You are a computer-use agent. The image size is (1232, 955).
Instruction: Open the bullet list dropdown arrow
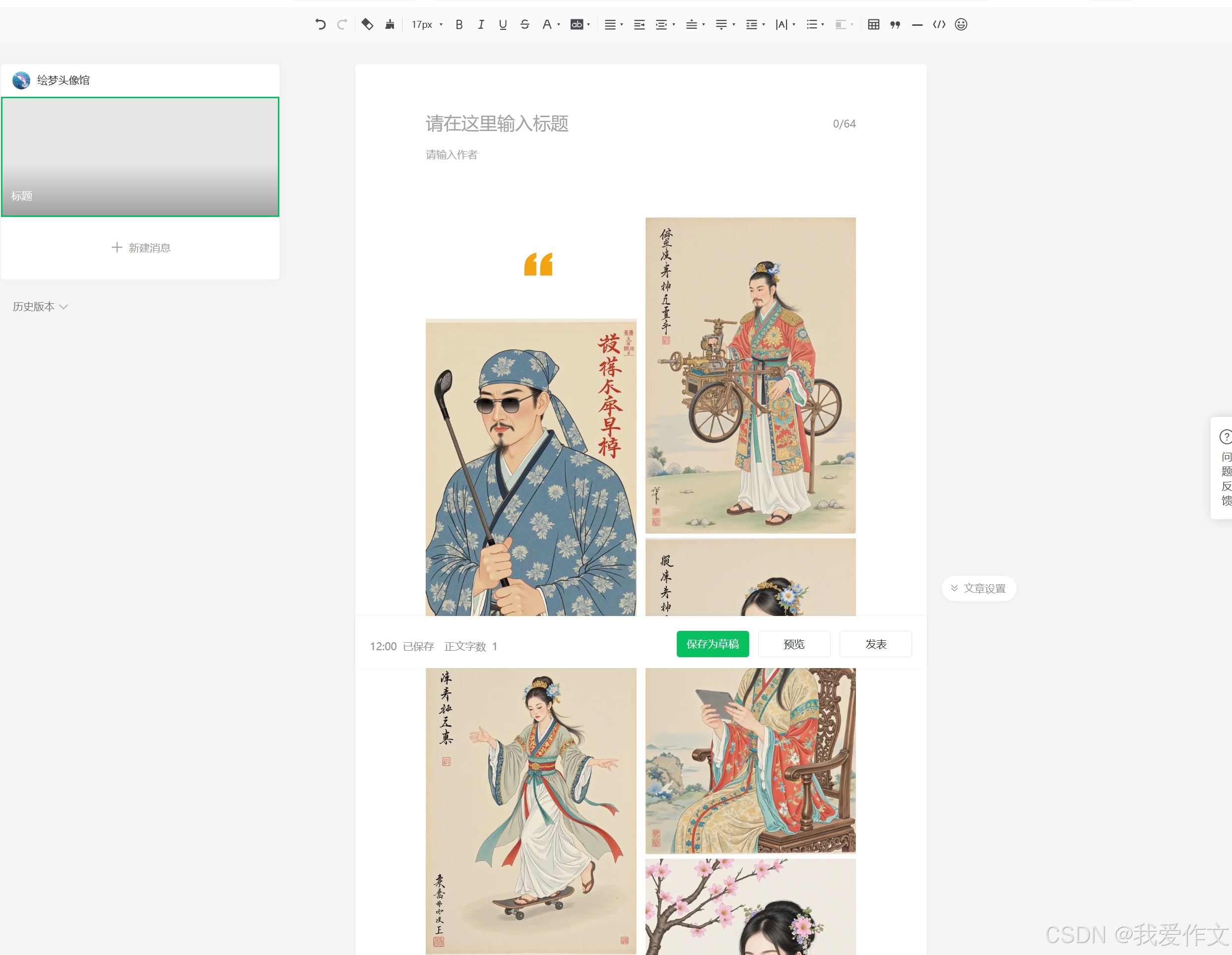(x=823, y=25)
